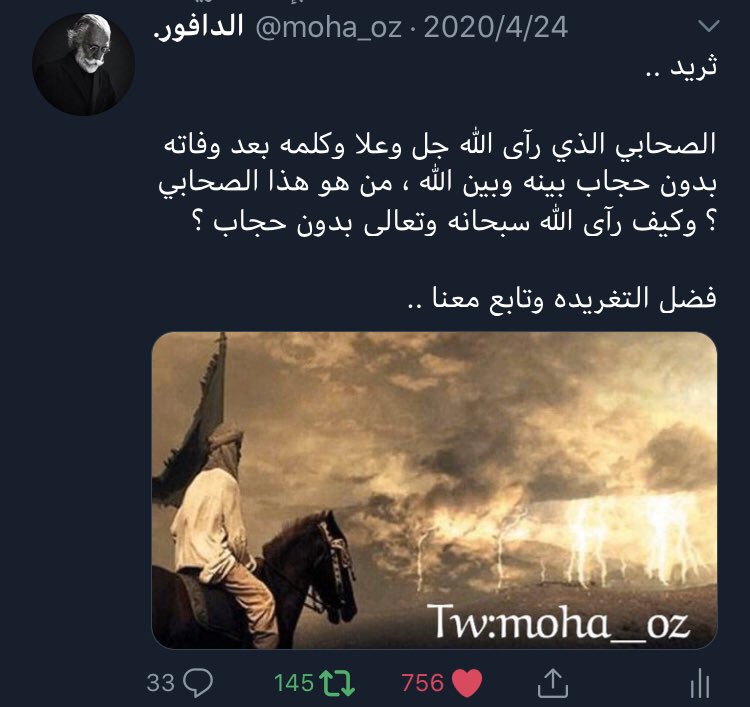Screen dimensions: 750x707
Task: Click the 145 retweets count
Action: point(294,683)
